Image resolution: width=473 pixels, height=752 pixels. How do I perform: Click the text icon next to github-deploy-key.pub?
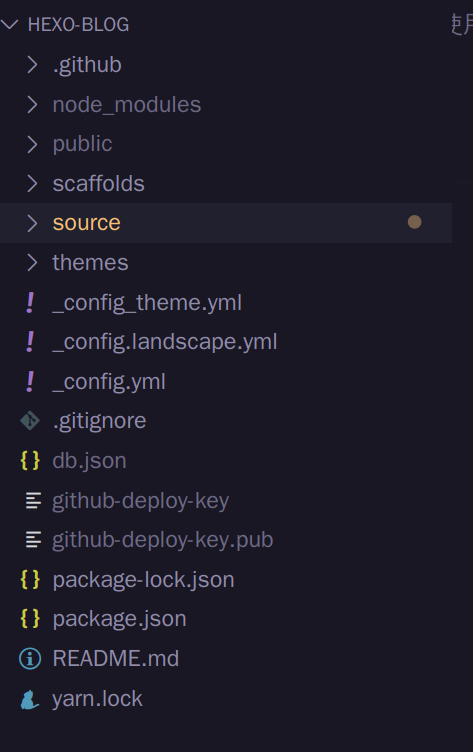tap(33, 540)
